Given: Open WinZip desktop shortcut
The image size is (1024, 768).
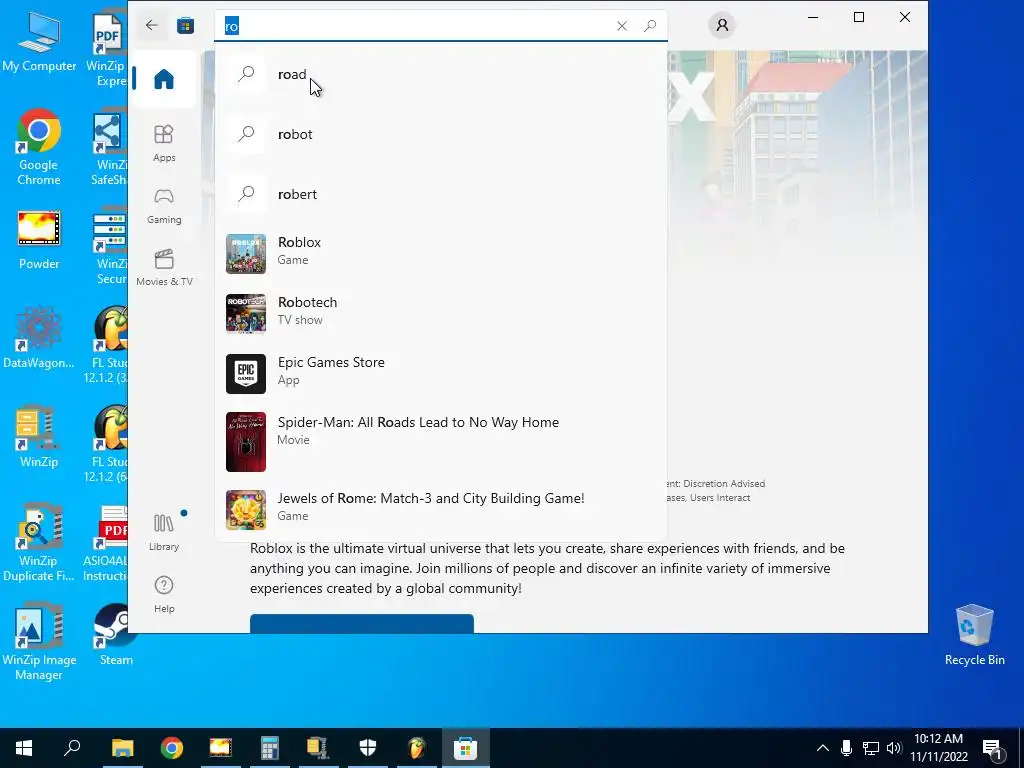Looking at the screenshot, I should (39, 437).
